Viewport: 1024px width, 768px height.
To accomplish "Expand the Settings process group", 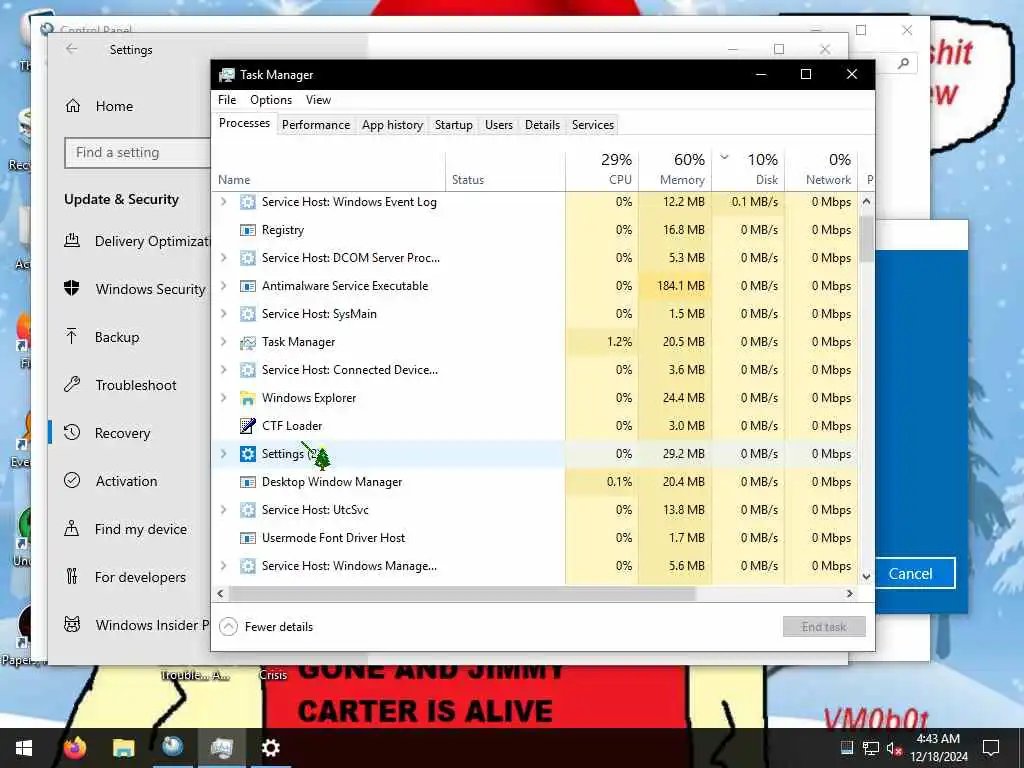I will coord(224,454).
